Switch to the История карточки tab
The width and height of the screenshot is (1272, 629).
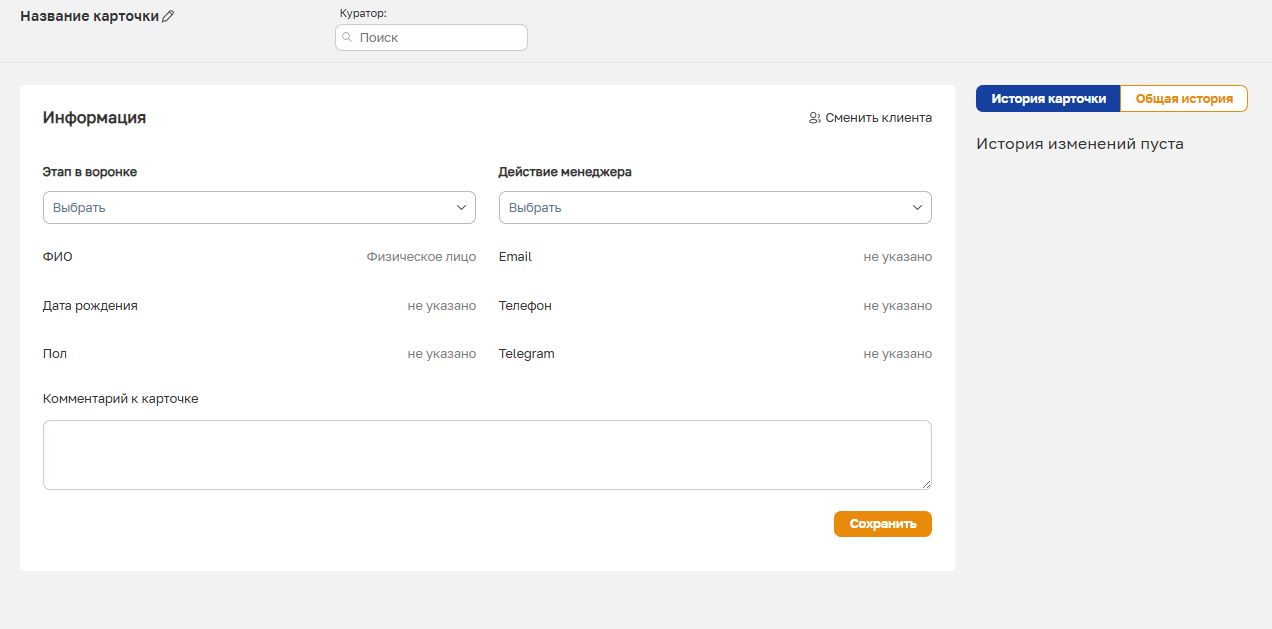pos(1048,99)
